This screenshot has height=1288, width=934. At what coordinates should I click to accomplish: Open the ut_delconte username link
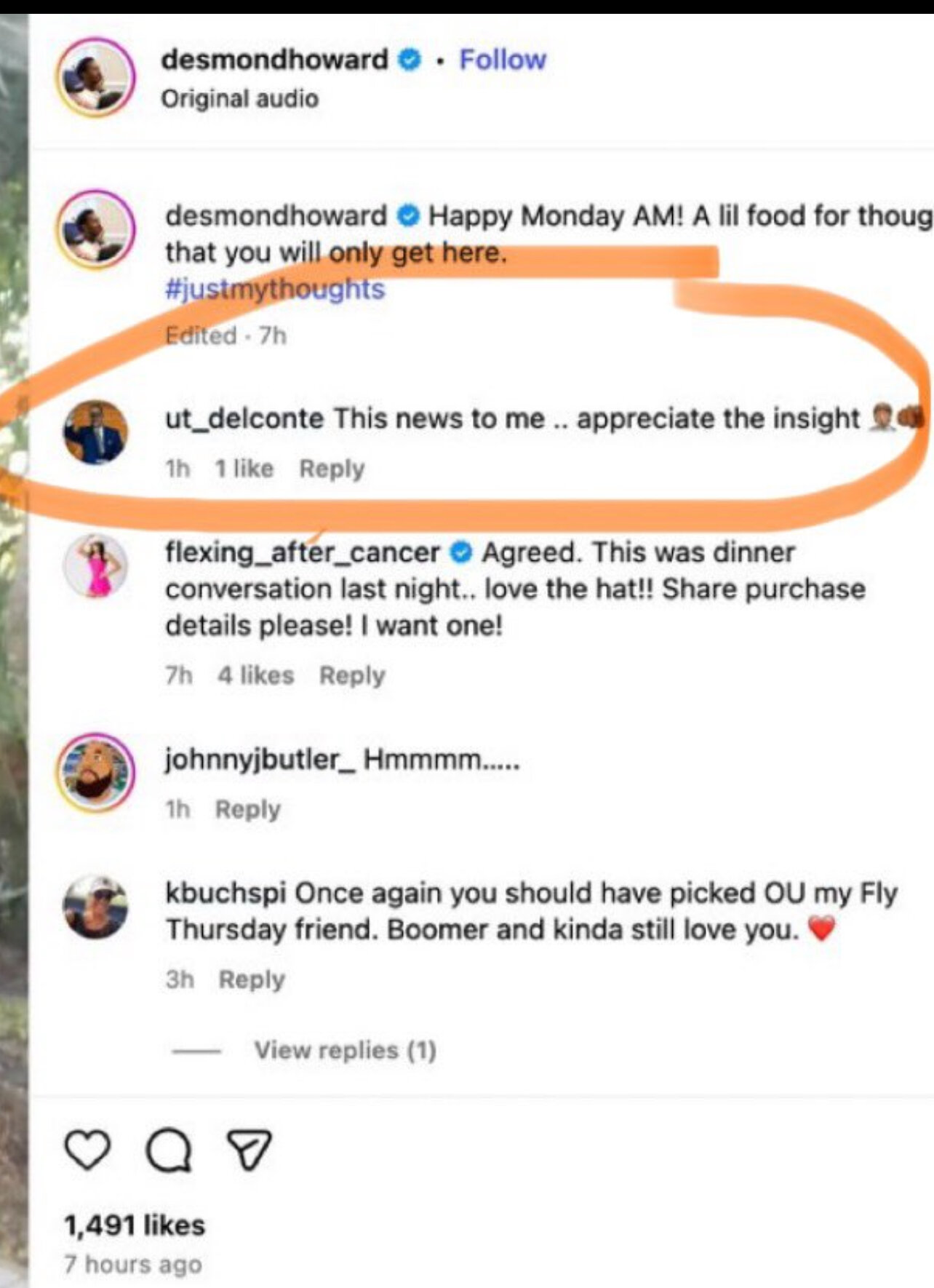pyautogui.click(x=244, y=419)
